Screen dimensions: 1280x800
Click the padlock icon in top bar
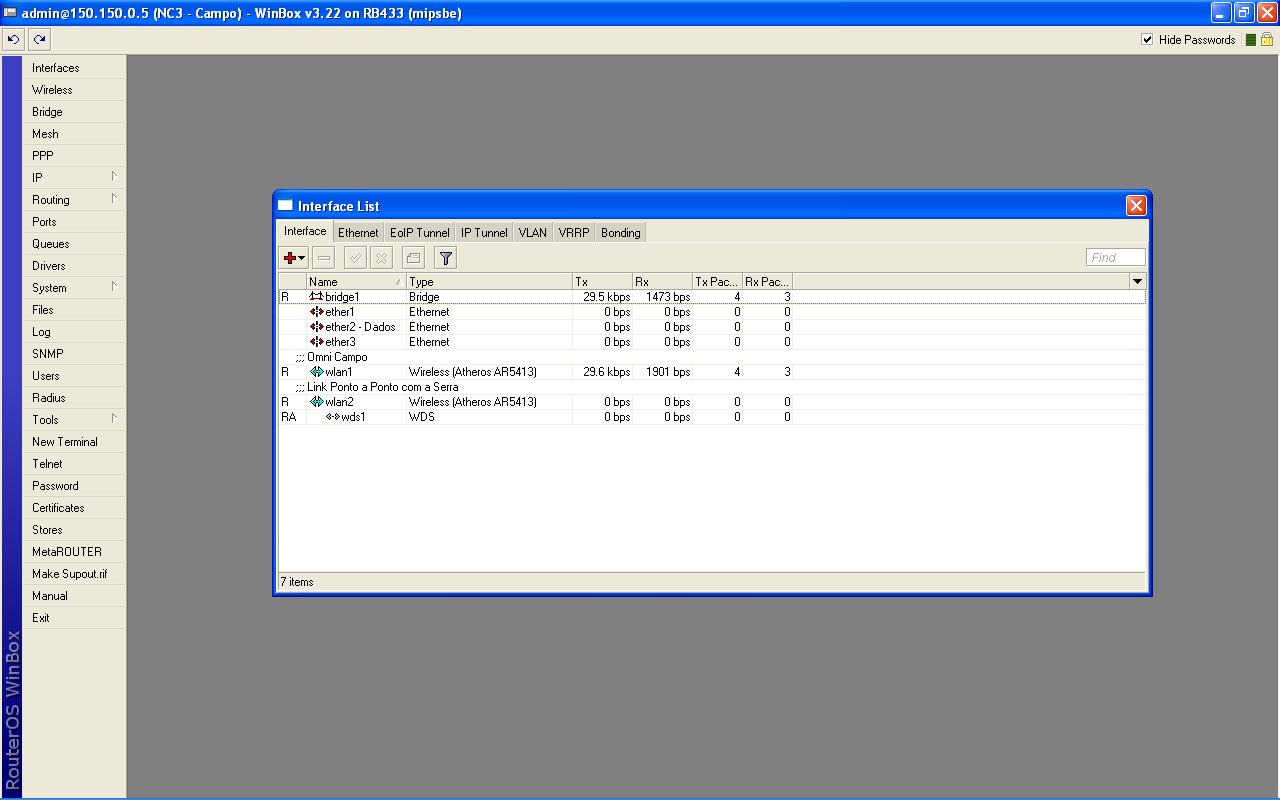coord(1266,40)
